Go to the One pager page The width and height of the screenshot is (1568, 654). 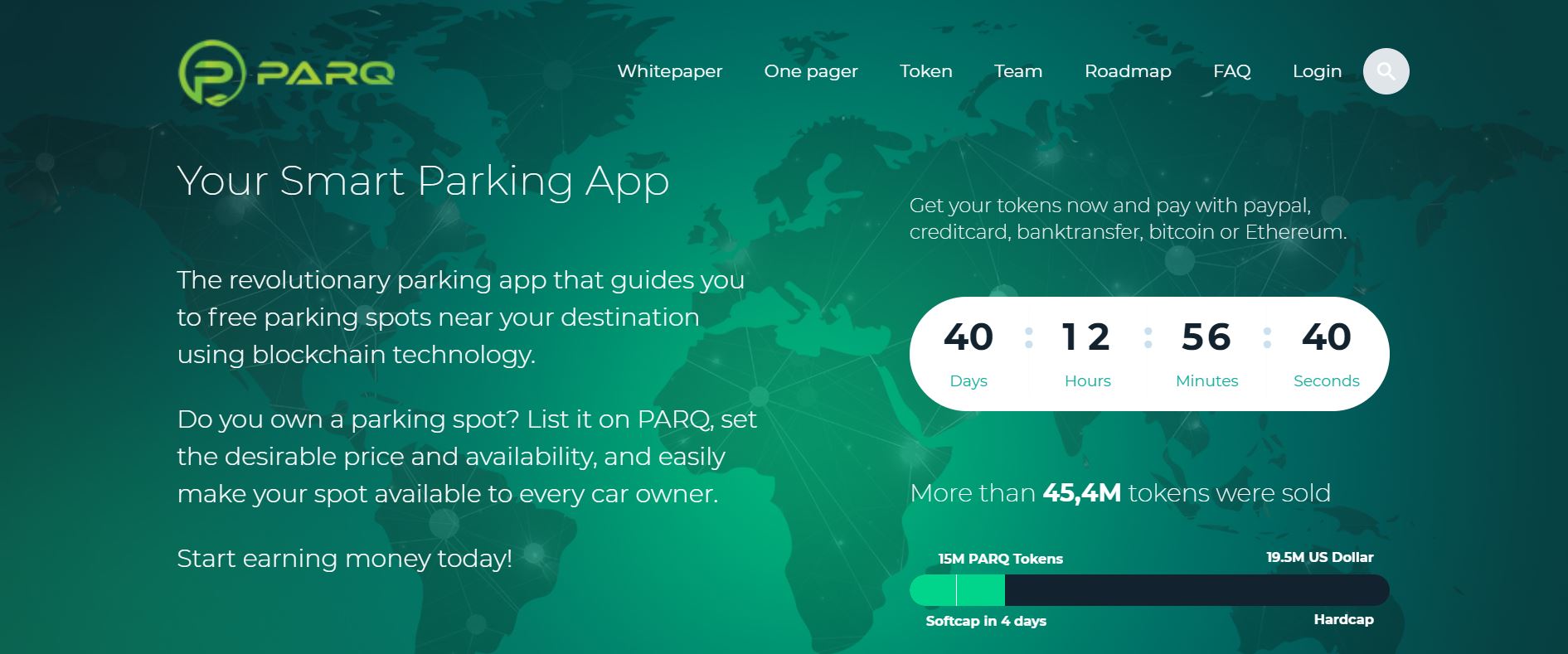point(811,71)
